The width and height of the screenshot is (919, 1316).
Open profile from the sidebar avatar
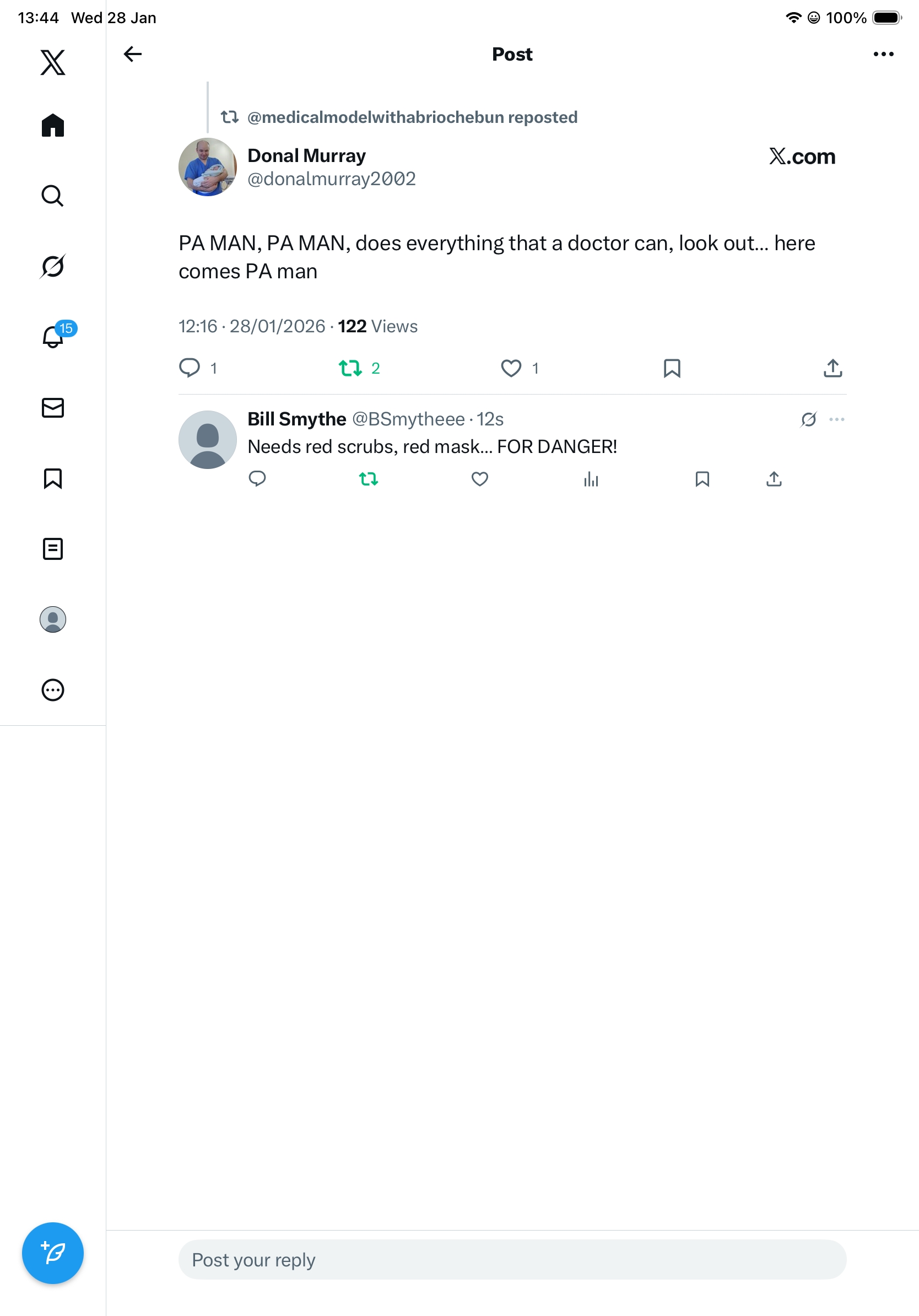(53, 619)
